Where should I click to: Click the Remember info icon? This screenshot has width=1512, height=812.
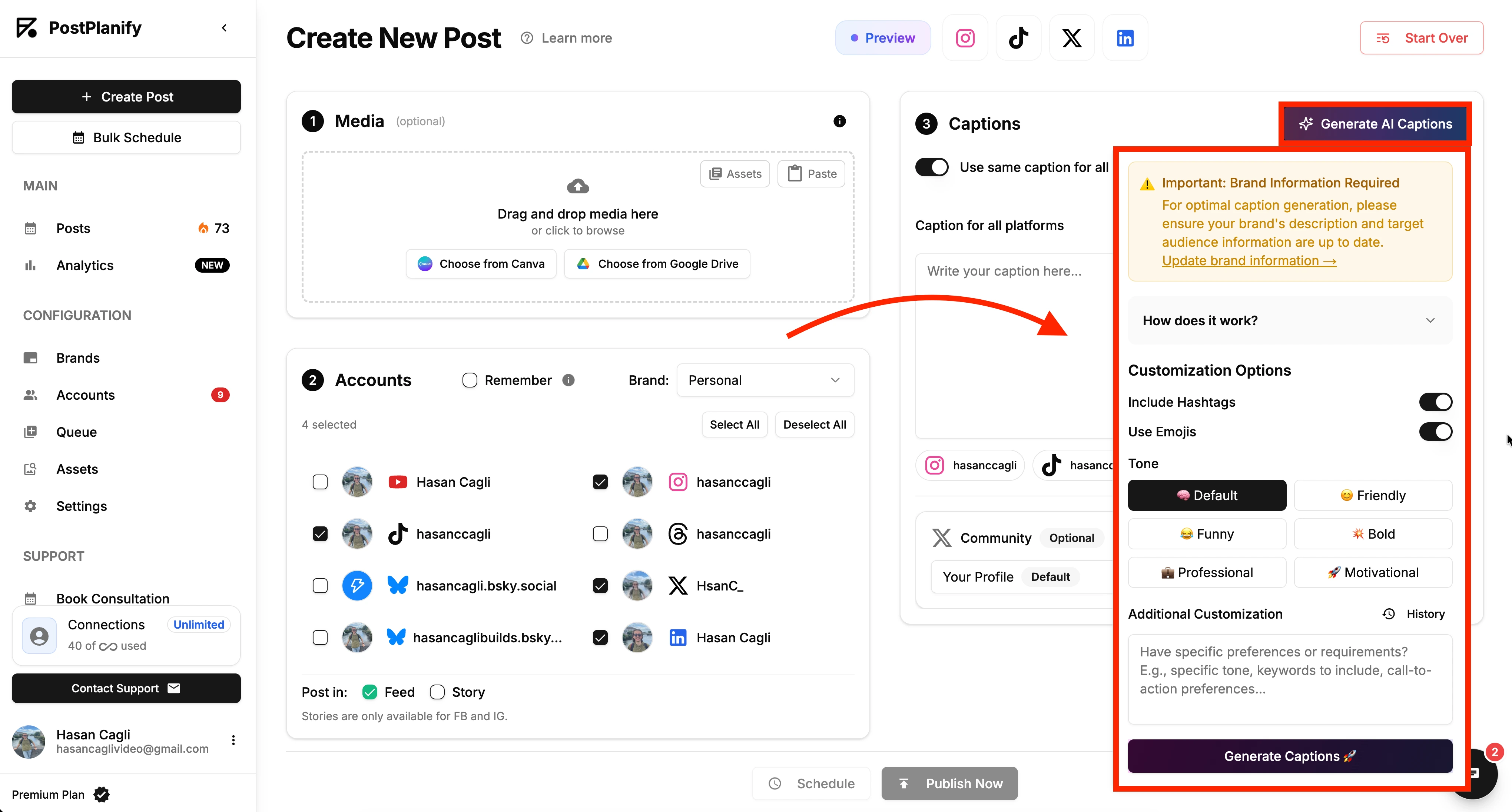(568, 380)
